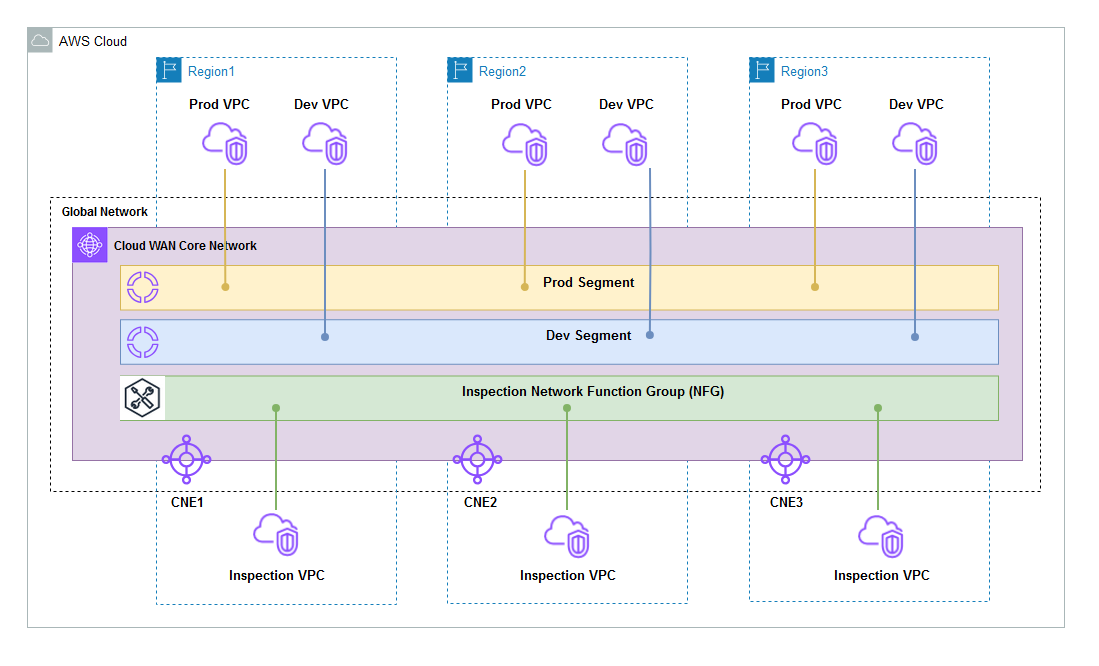The height and width of the screenshot is (666, 1099).
Task: Click the 'Dev Segment' label
Action: coord(589,336)
